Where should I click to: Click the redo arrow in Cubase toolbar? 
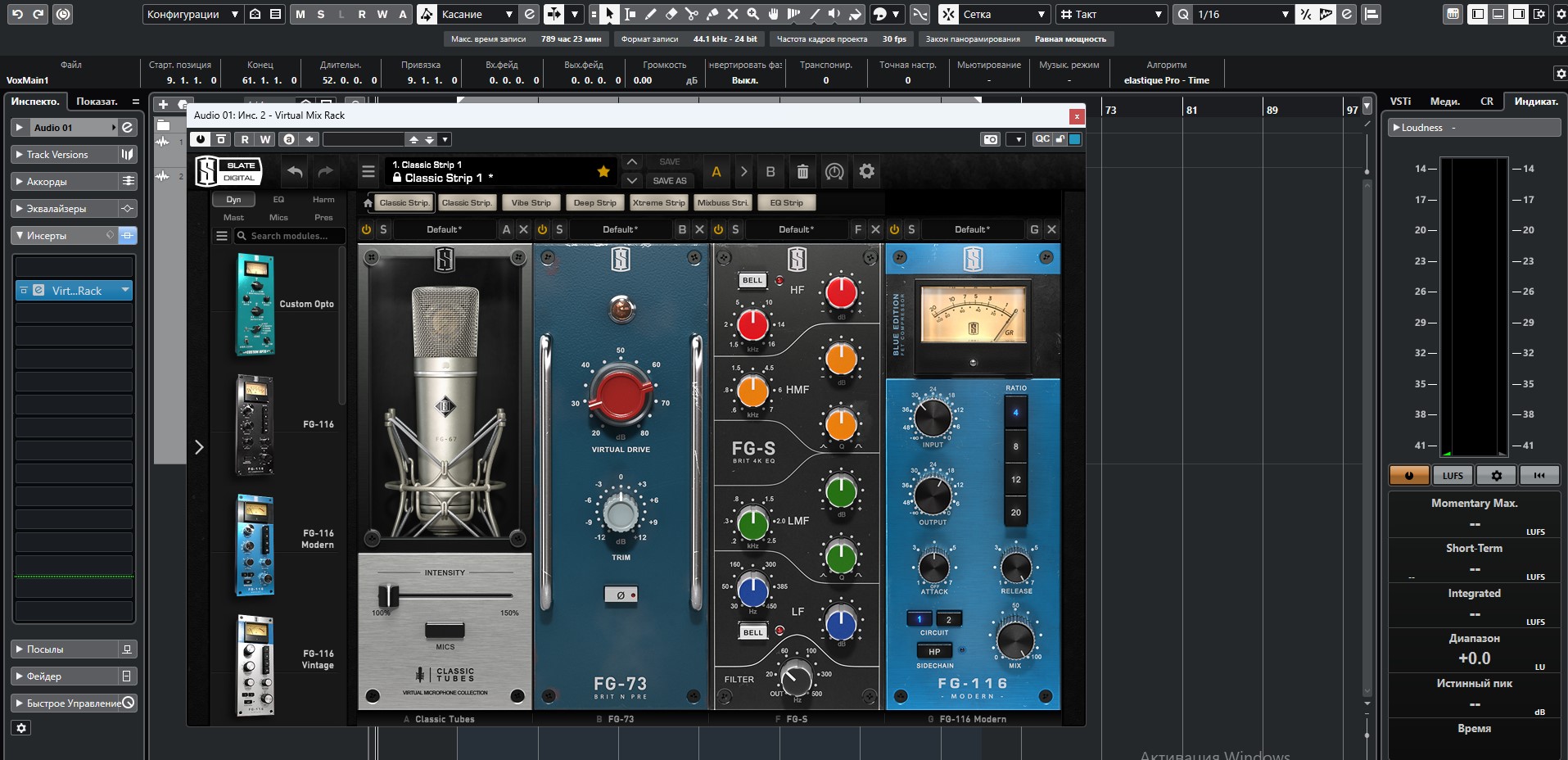point(38,14)
